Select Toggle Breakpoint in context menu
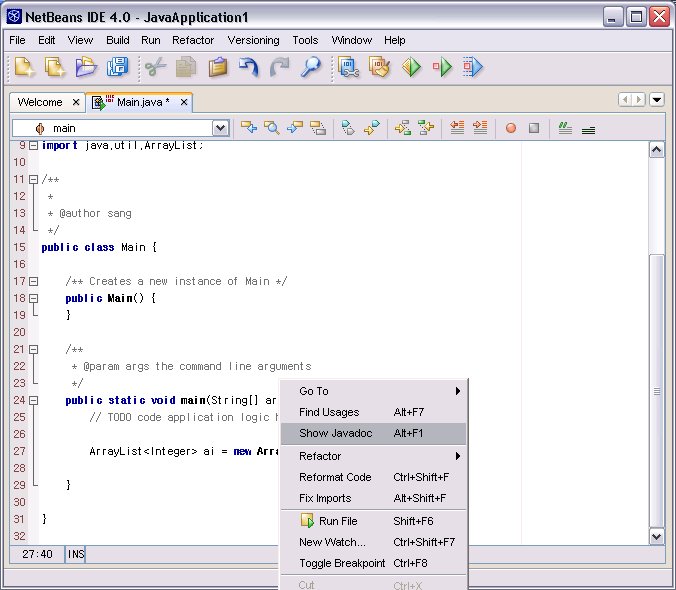This screenshot has height=590, width=676. tap(373, 563)
